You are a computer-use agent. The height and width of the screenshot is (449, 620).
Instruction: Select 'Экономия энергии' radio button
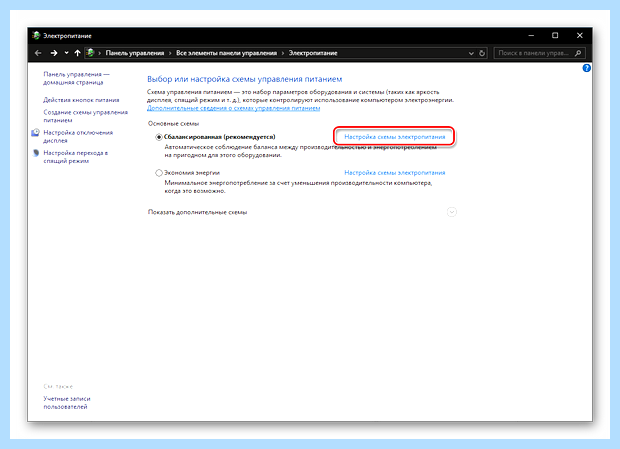point(159,173)
